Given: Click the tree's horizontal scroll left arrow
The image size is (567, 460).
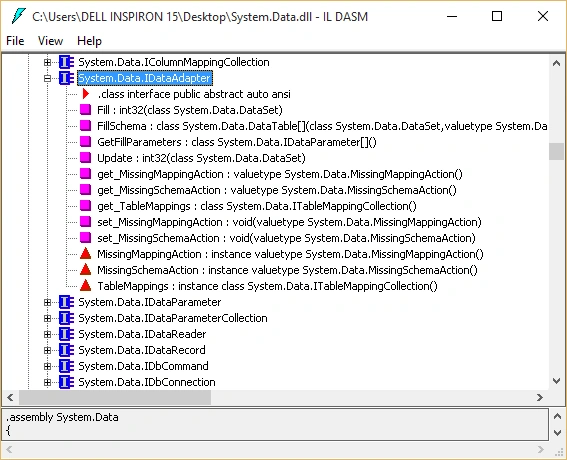Looking at the screenshot, I should 10,397.
